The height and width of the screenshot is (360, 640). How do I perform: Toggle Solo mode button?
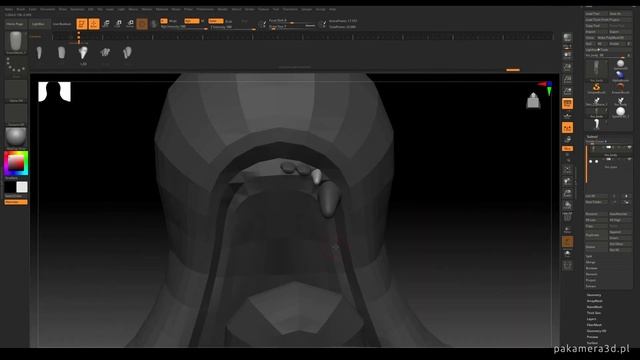(567, 254)
